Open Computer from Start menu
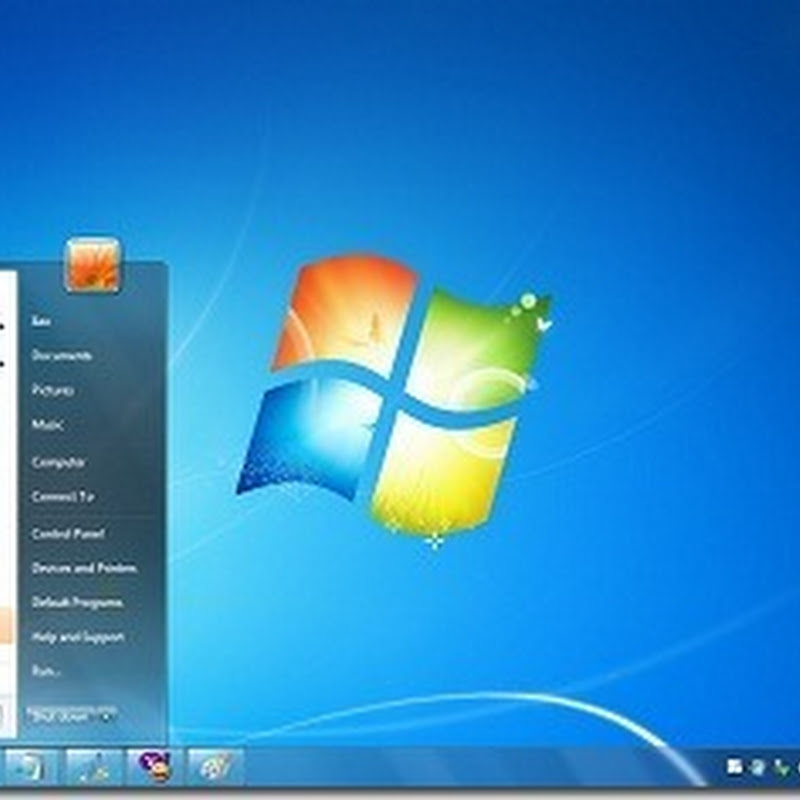Screen dimensions: 800x800 point(58,462)
